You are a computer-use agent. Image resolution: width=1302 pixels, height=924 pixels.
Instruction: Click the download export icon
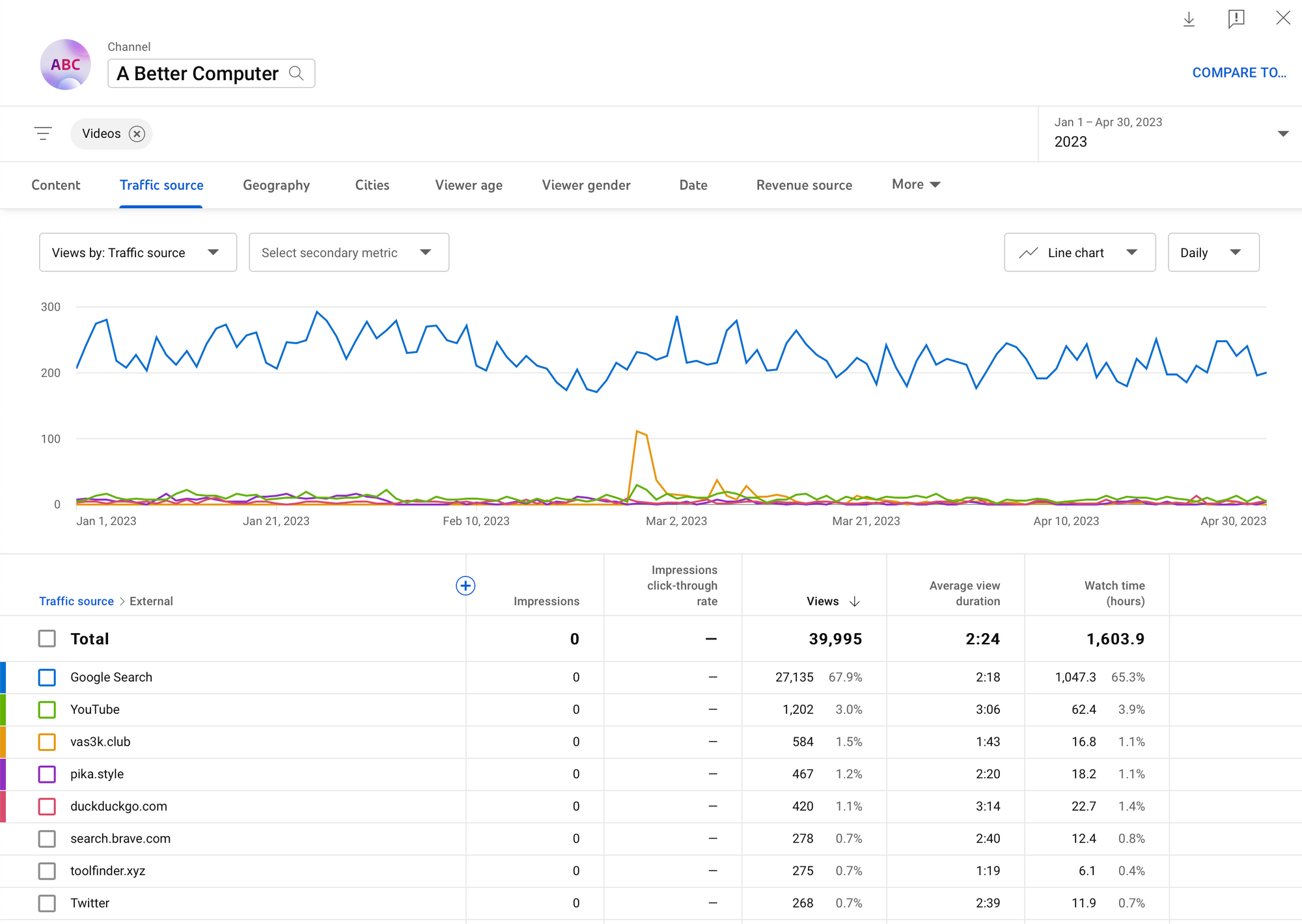tap(1189, 19)
